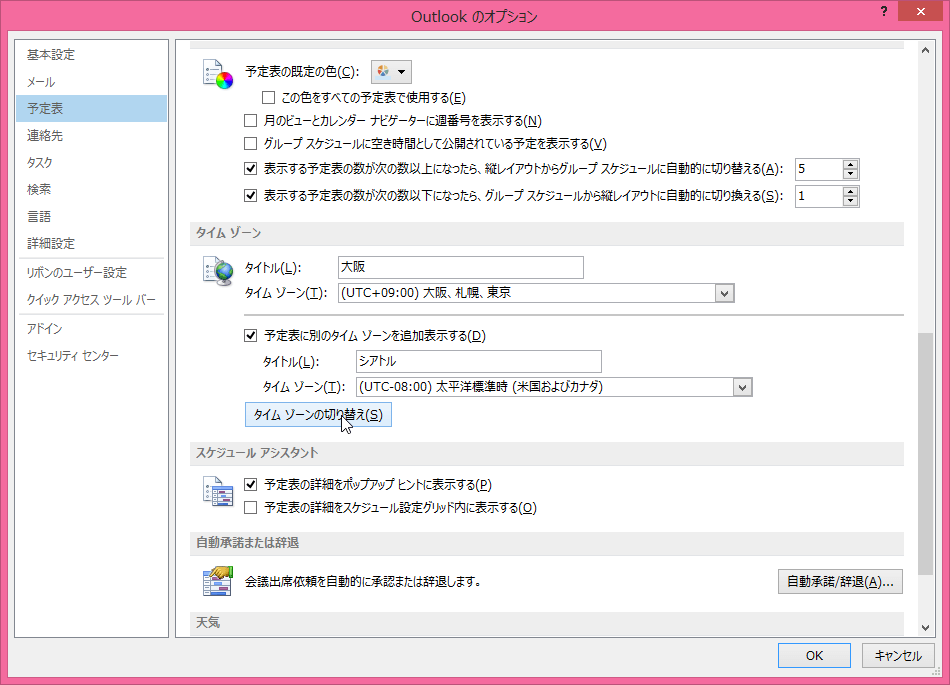950x685 pixels.
Task: Click the schedule assistant grid icon
Action: pyautogui.click(x=218, y=491)
